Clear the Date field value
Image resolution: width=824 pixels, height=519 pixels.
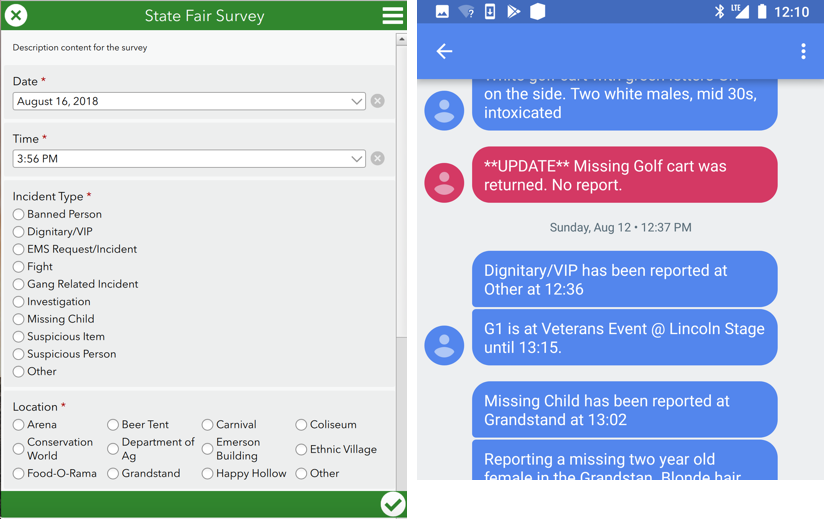tap(377, 101)
